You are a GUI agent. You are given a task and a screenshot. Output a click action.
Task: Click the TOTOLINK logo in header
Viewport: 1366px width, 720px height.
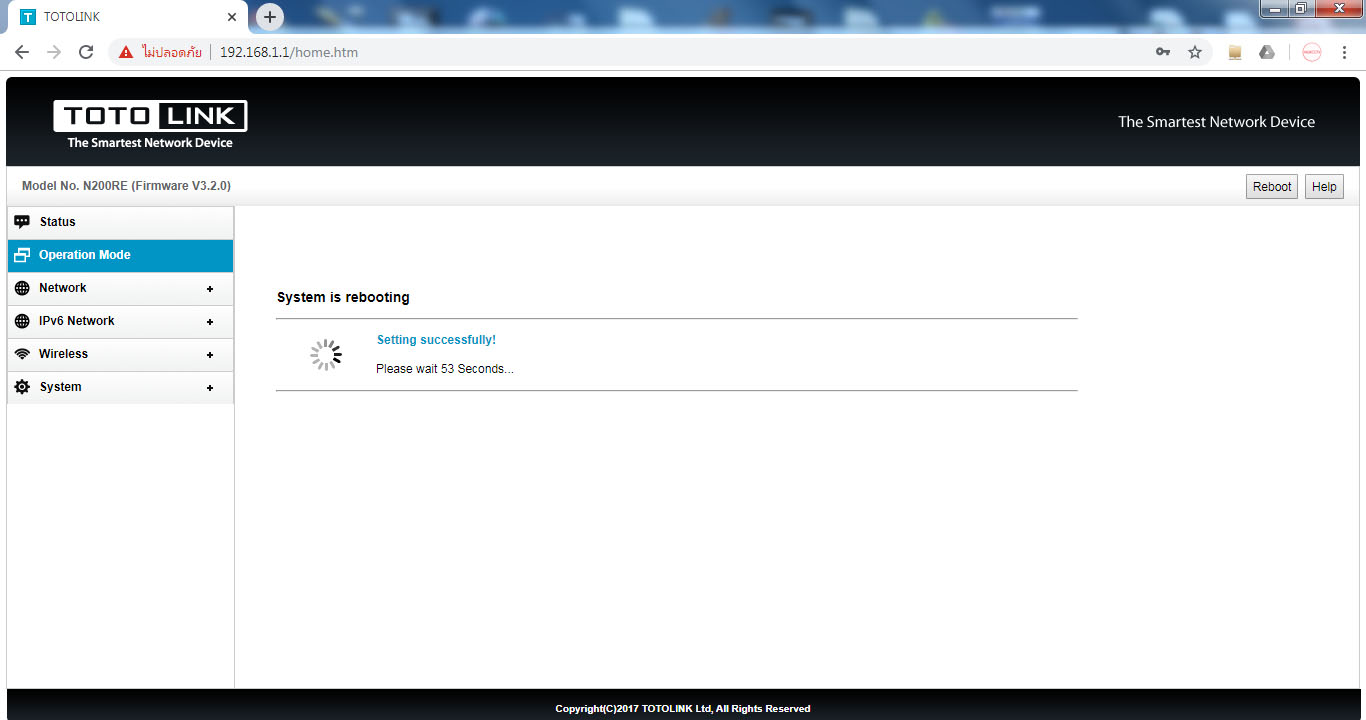point(150,125)
